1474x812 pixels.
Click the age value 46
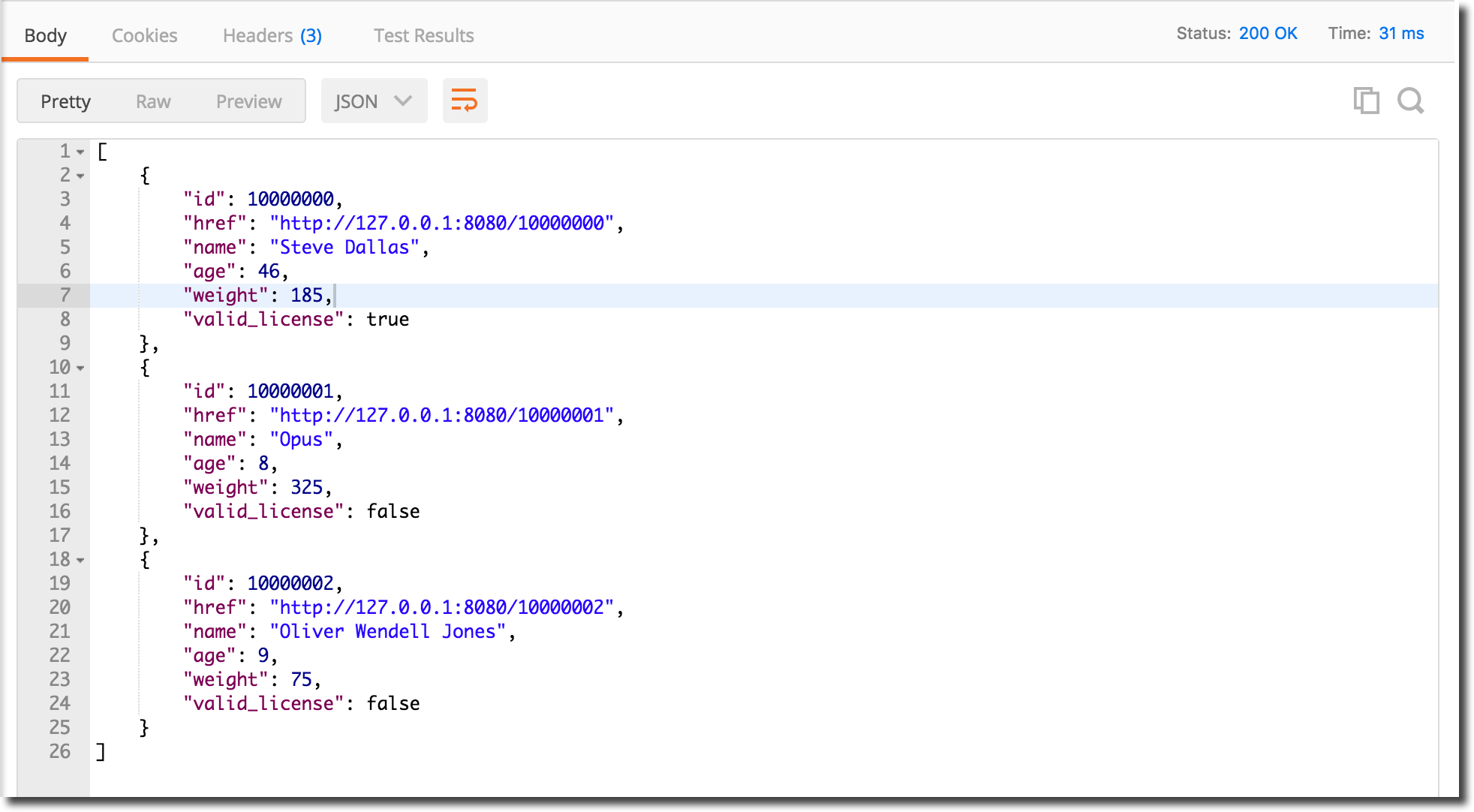[269, 271]
